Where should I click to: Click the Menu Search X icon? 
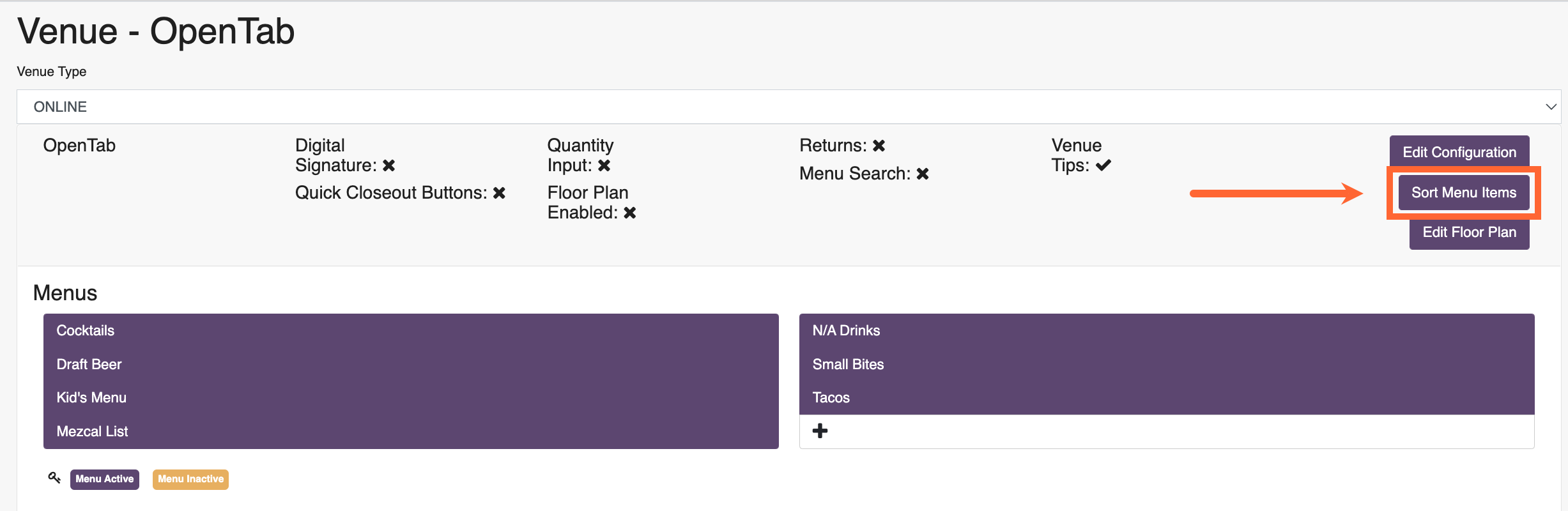pos(922,174)
